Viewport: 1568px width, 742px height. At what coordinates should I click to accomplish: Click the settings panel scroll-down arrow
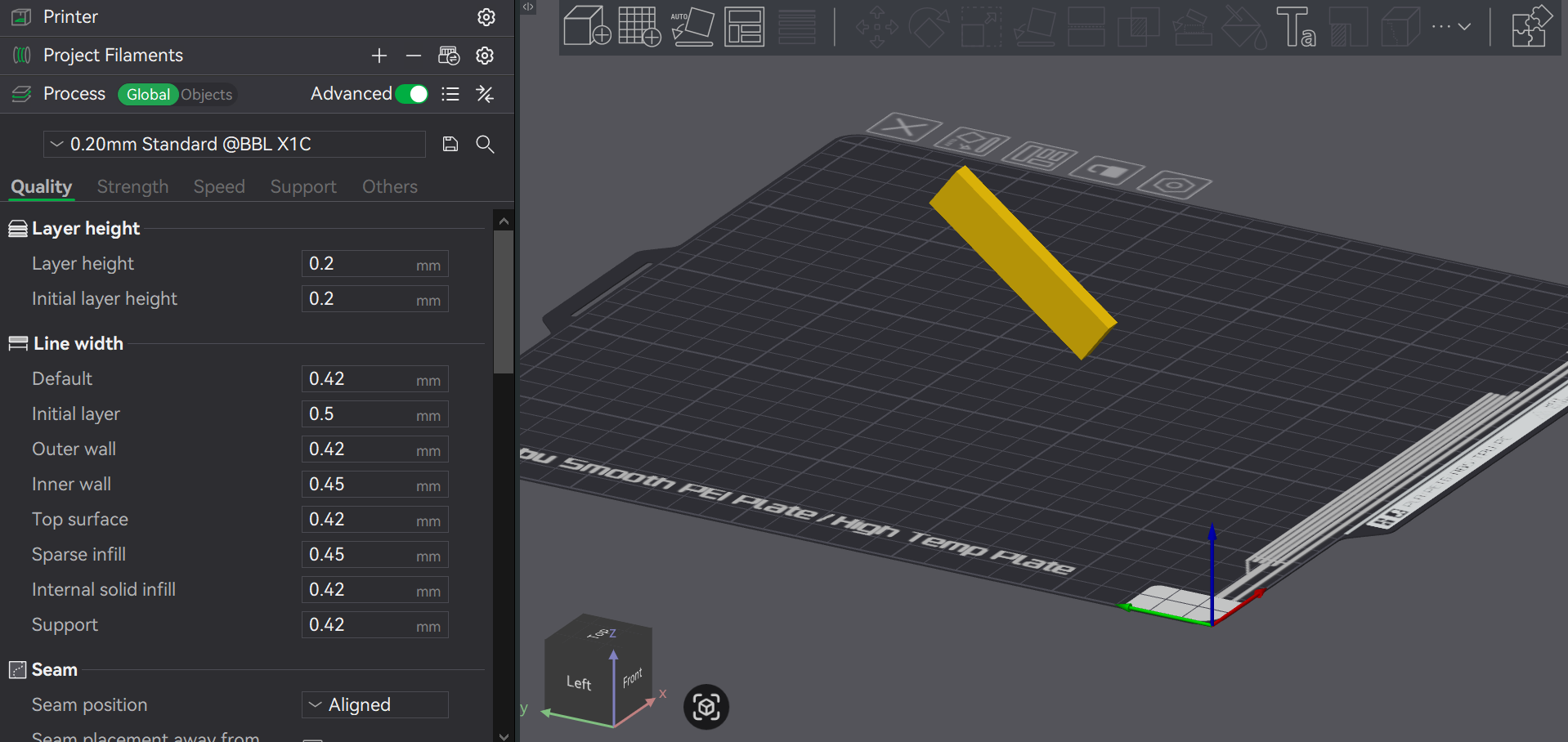[504, 735]
